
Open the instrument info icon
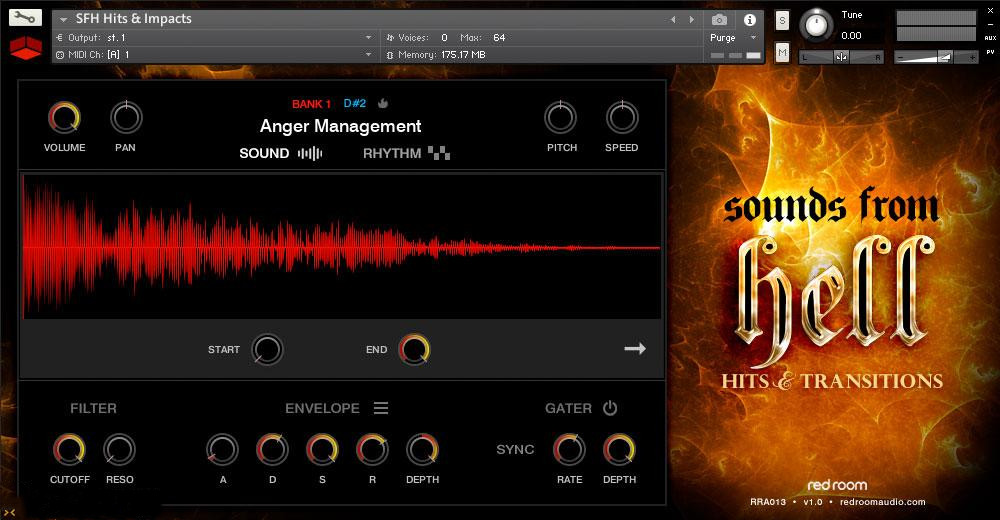(749, 19)
